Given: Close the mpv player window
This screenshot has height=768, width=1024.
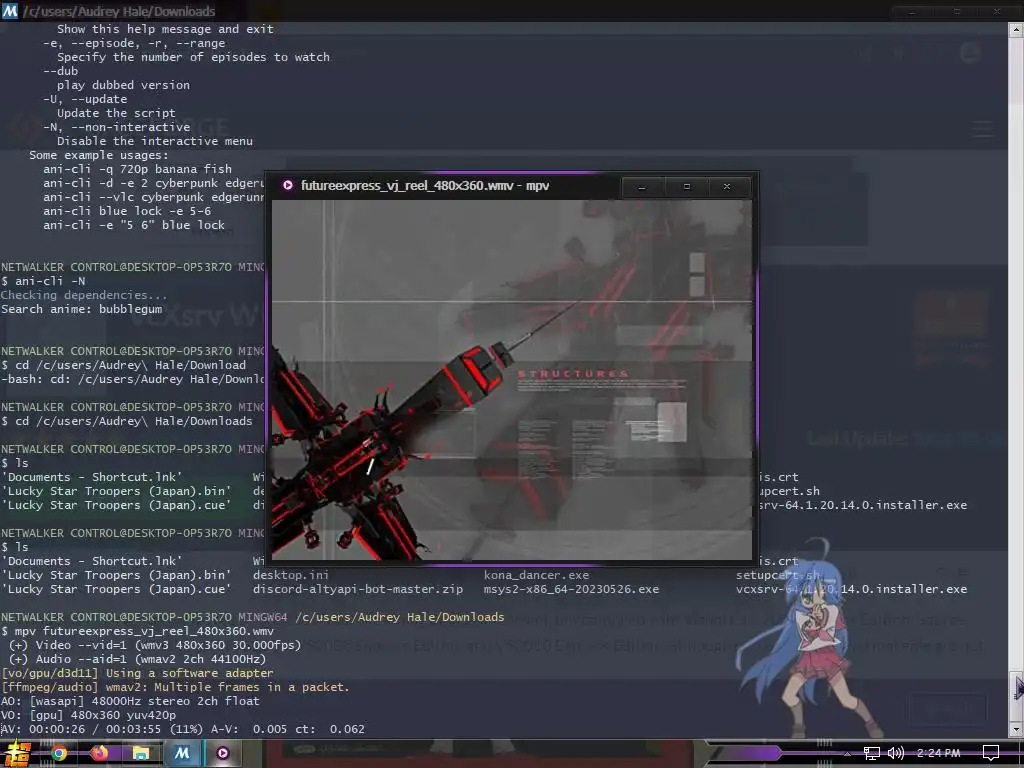Looking at the screenshot, I should pos(727,187).
